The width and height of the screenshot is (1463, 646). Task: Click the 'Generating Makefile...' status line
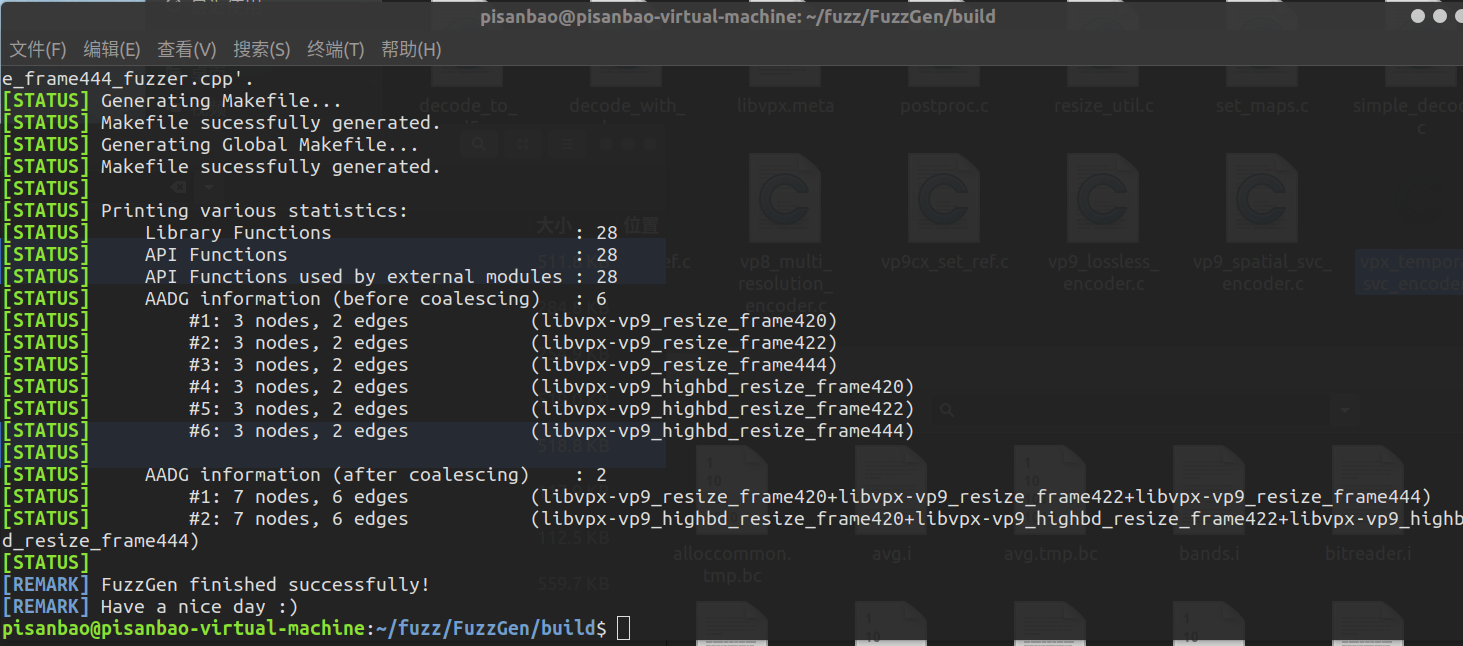pos(221,101)
